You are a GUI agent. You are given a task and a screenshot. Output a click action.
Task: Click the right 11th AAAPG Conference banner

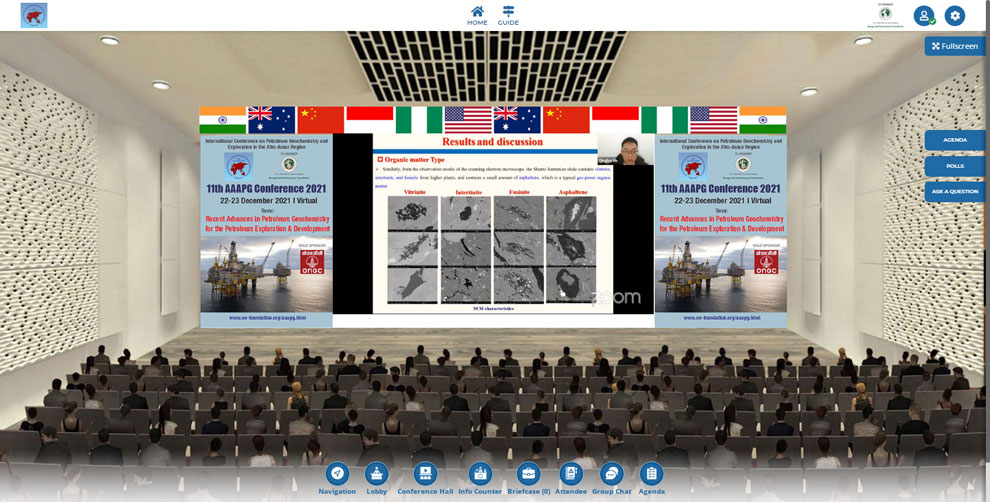coord(720,230)
